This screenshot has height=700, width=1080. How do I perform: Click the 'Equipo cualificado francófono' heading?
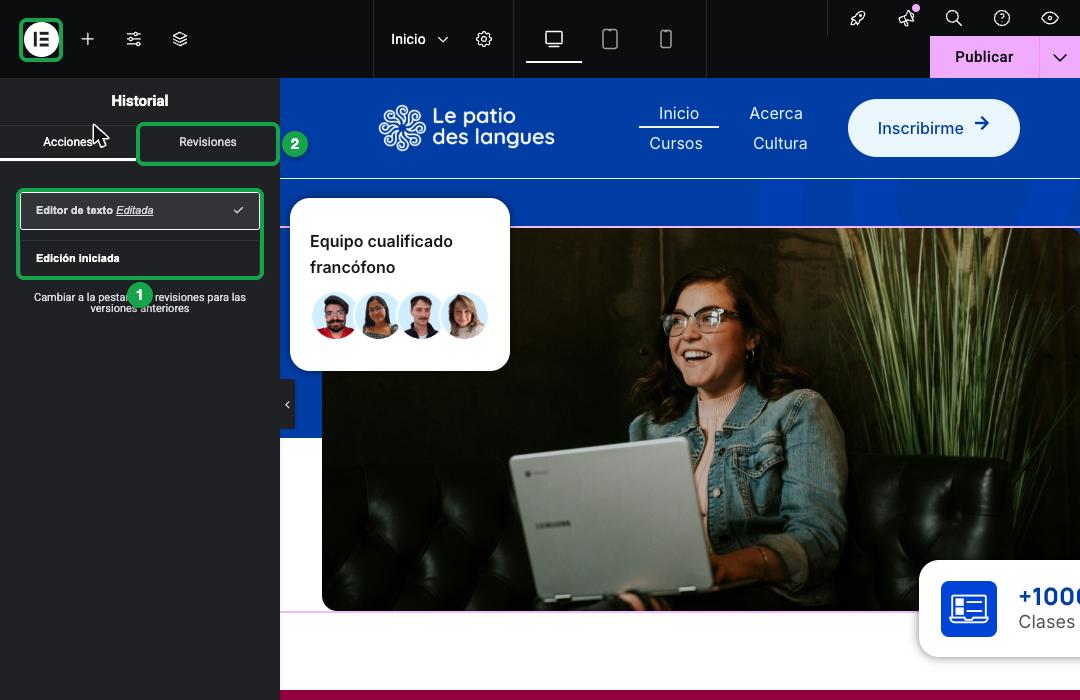tap(381, 254)
